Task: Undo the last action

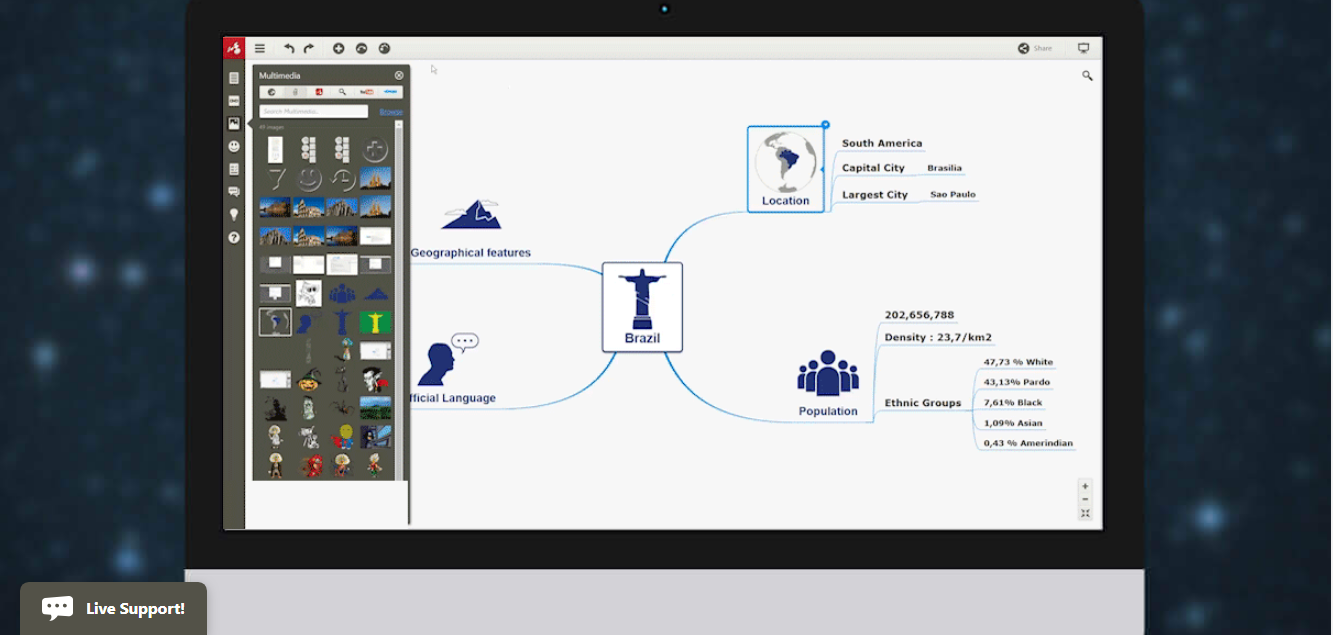Action: [289, 48]
